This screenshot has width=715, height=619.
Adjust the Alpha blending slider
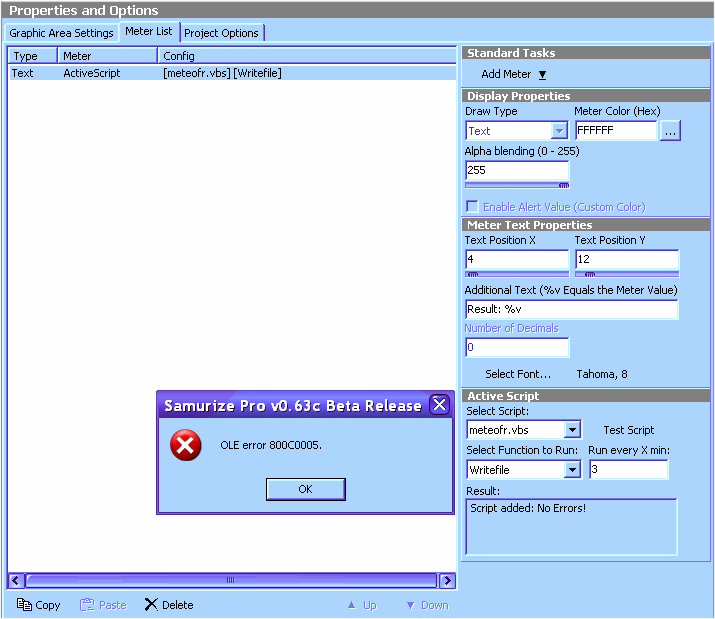(x=563, y=185)
